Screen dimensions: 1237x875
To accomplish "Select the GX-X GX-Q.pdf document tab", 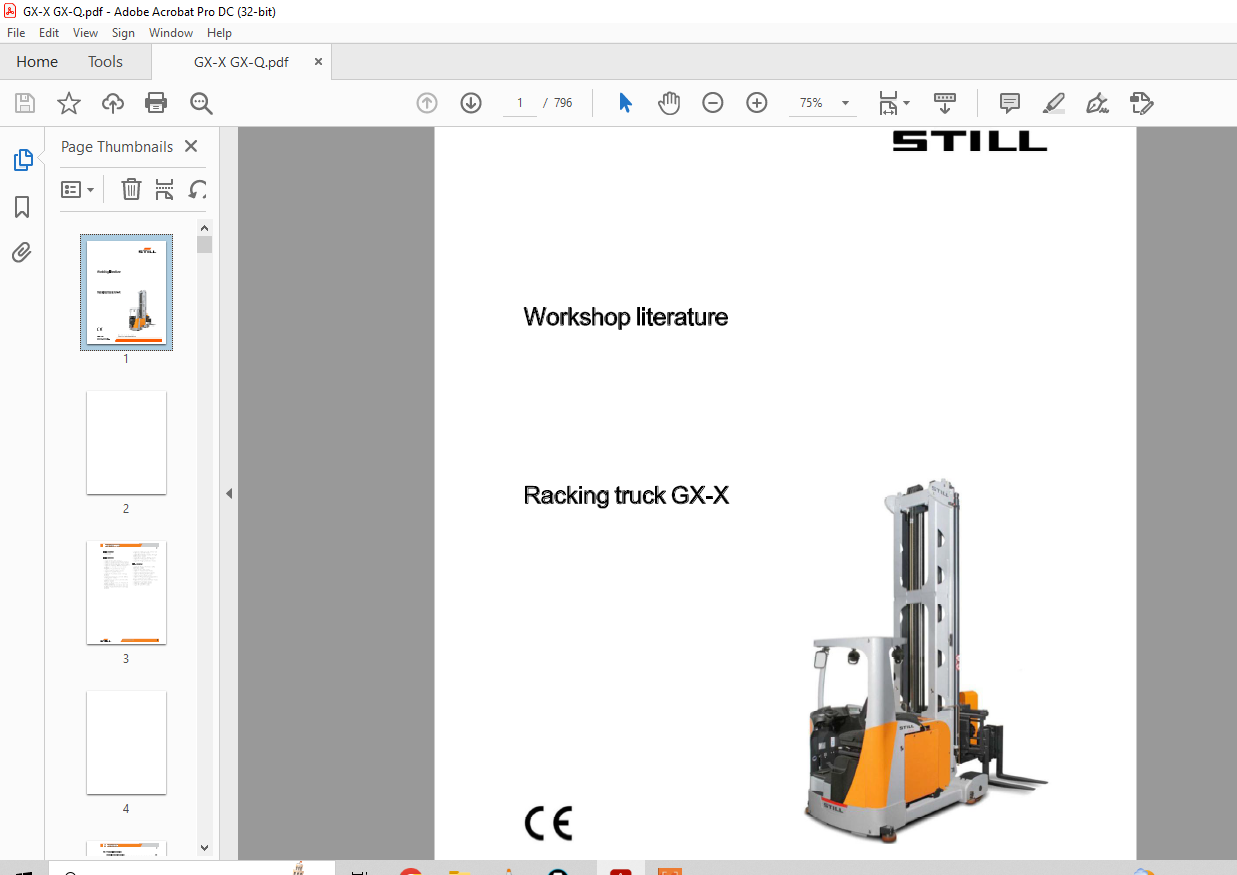I will (241, 62).
